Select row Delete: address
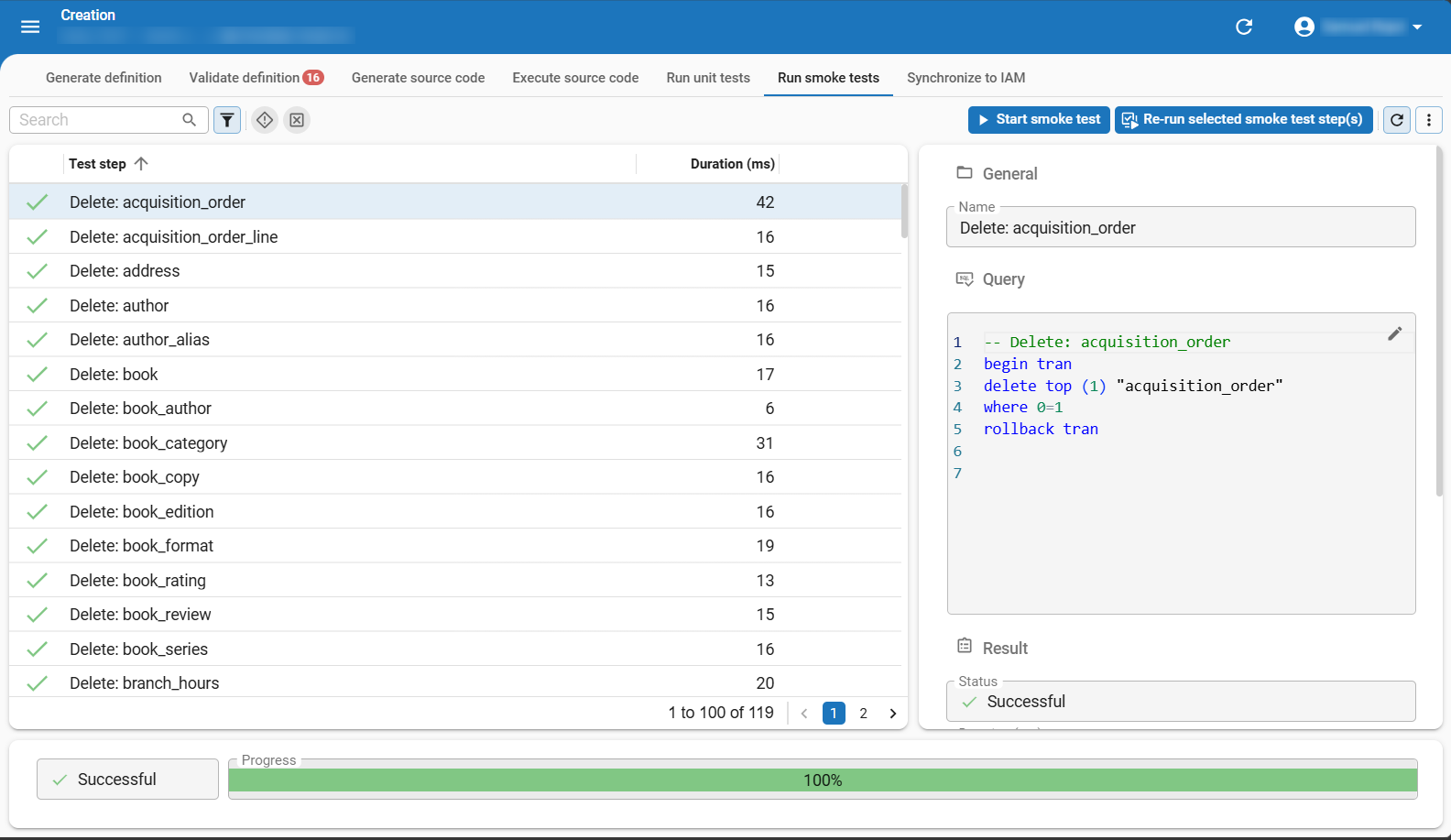The width and height of the screenshot is (1451, 840). coord(455,271)
